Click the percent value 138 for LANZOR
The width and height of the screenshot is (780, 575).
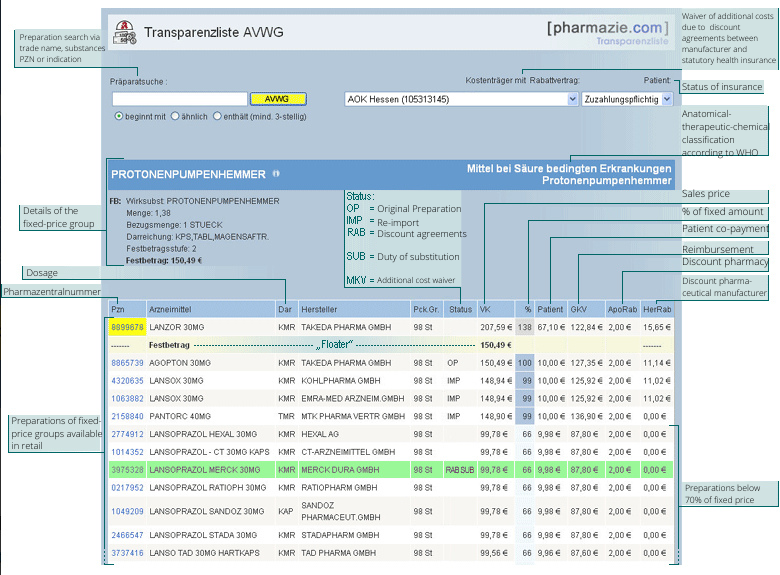[525, 327]
